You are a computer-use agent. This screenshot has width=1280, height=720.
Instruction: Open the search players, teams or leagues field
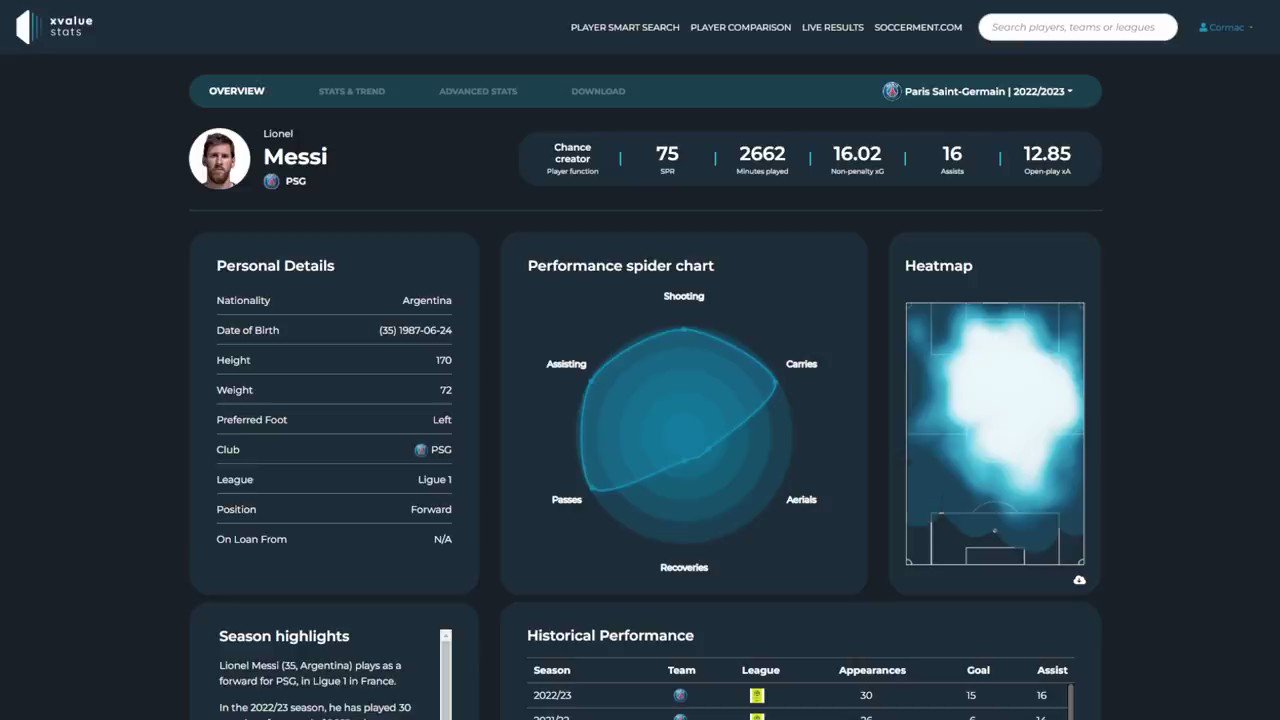click(1077, 27)
